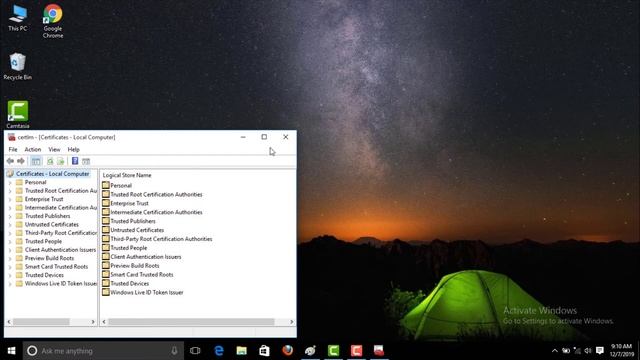Click left scroll arrow of right pane
This screenshot has height=360, width=640.
pyautogui.click(x=104, y=322)
